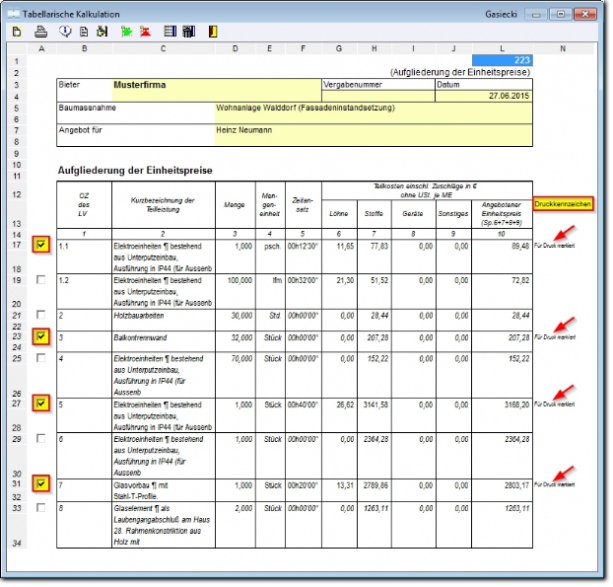613x587 pixels.
Task: Select column header L
Action: click(x=502, y=49)
